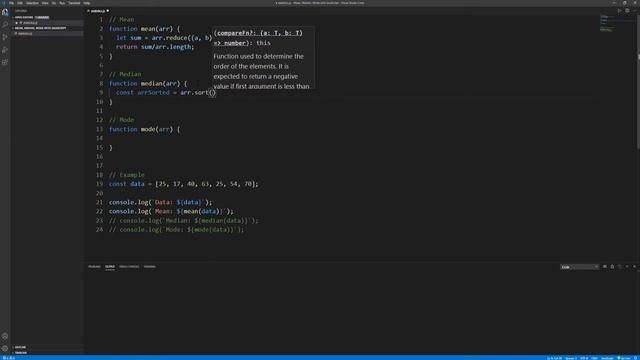Open the Edit menu

(20, 3)
